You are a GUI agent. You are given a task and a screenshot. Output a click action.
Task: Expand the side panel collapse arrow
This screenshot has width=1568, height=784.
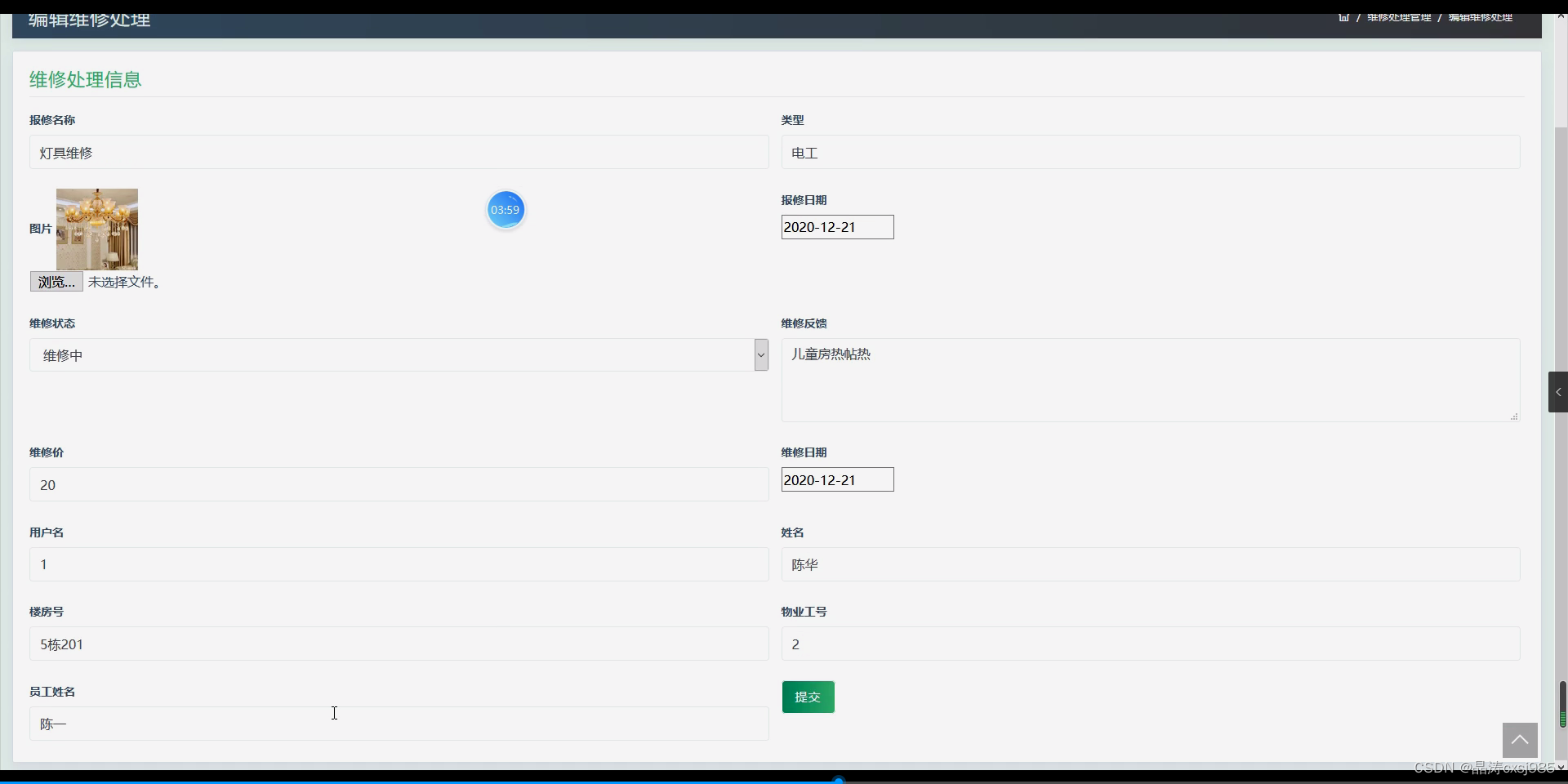click(x=1557, y=392)
